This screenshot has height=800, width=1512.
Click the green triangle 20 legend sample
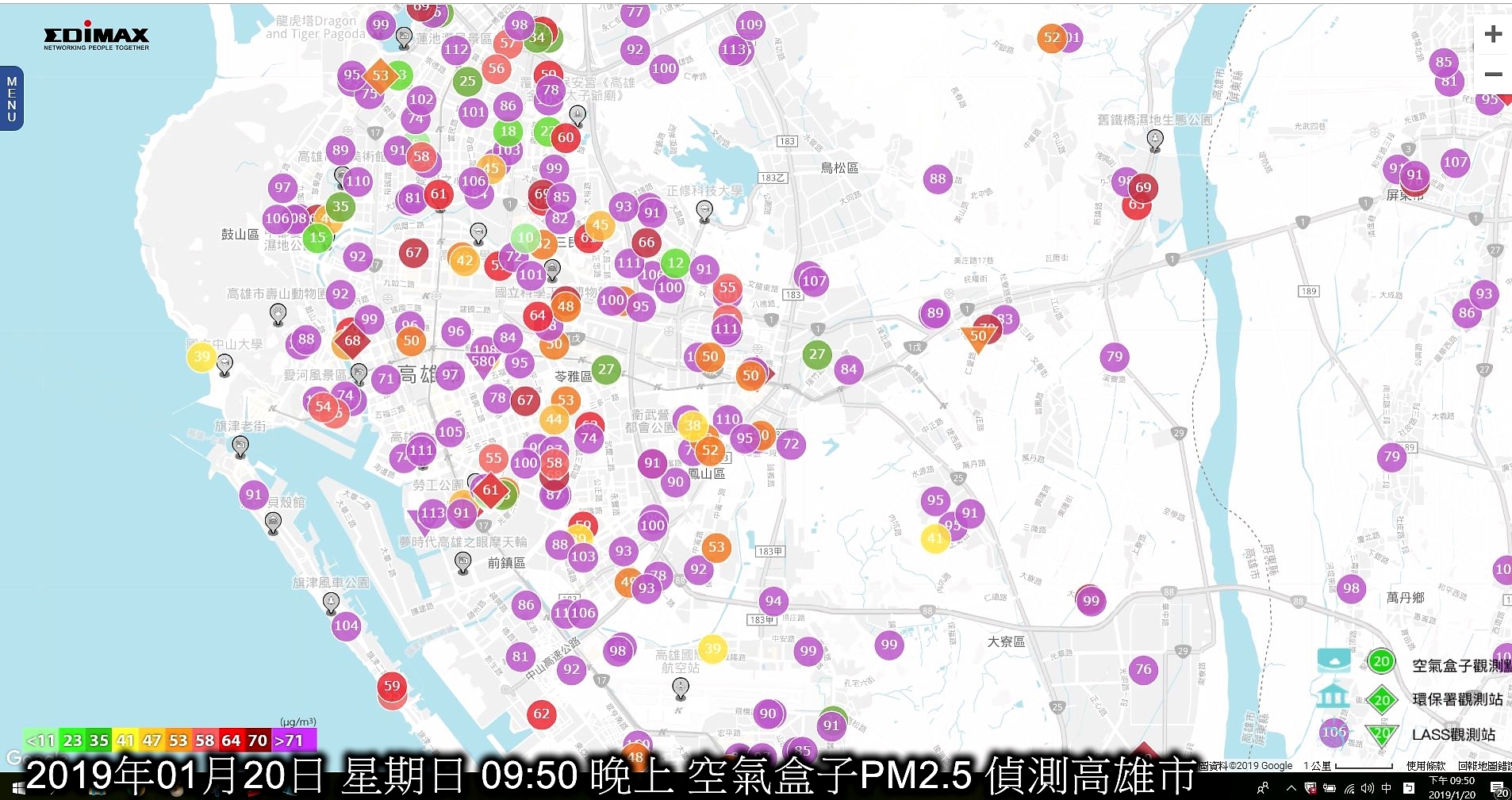(1382, 733)
